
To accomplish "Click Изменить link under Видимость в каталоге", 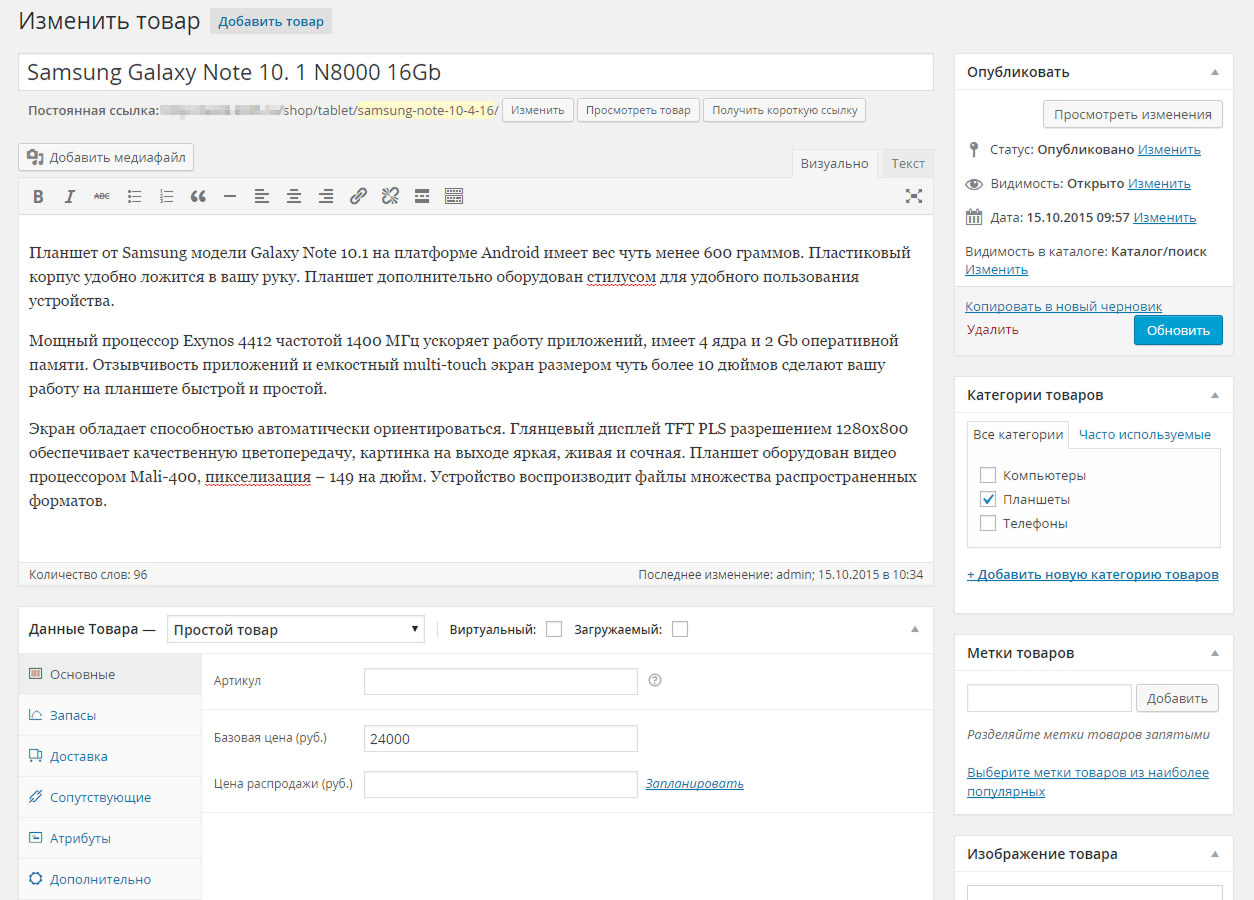I will point(996,269).
